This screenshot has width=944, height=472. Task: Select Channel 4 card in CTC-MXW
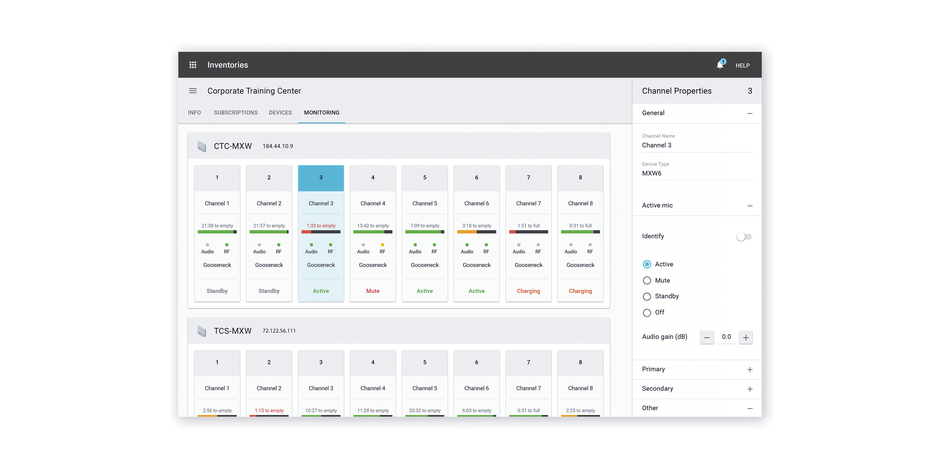click(373, 234)
